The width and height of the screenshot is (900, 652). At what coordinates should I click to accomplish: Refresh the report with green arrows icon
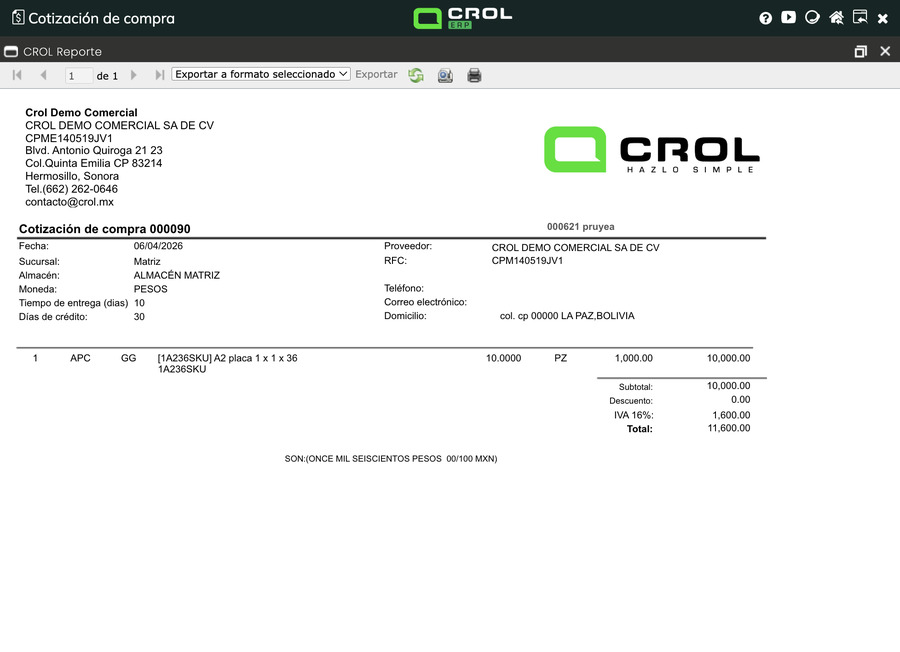(416, 75)
